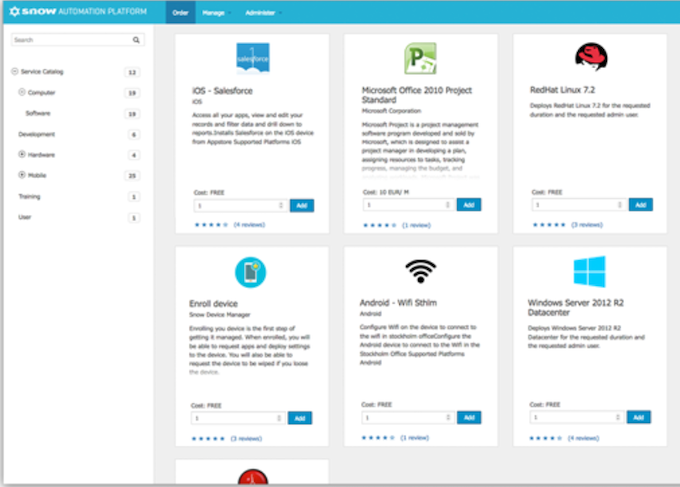
Task: Click the Snow Automation Platform logo
Action: 78,11
